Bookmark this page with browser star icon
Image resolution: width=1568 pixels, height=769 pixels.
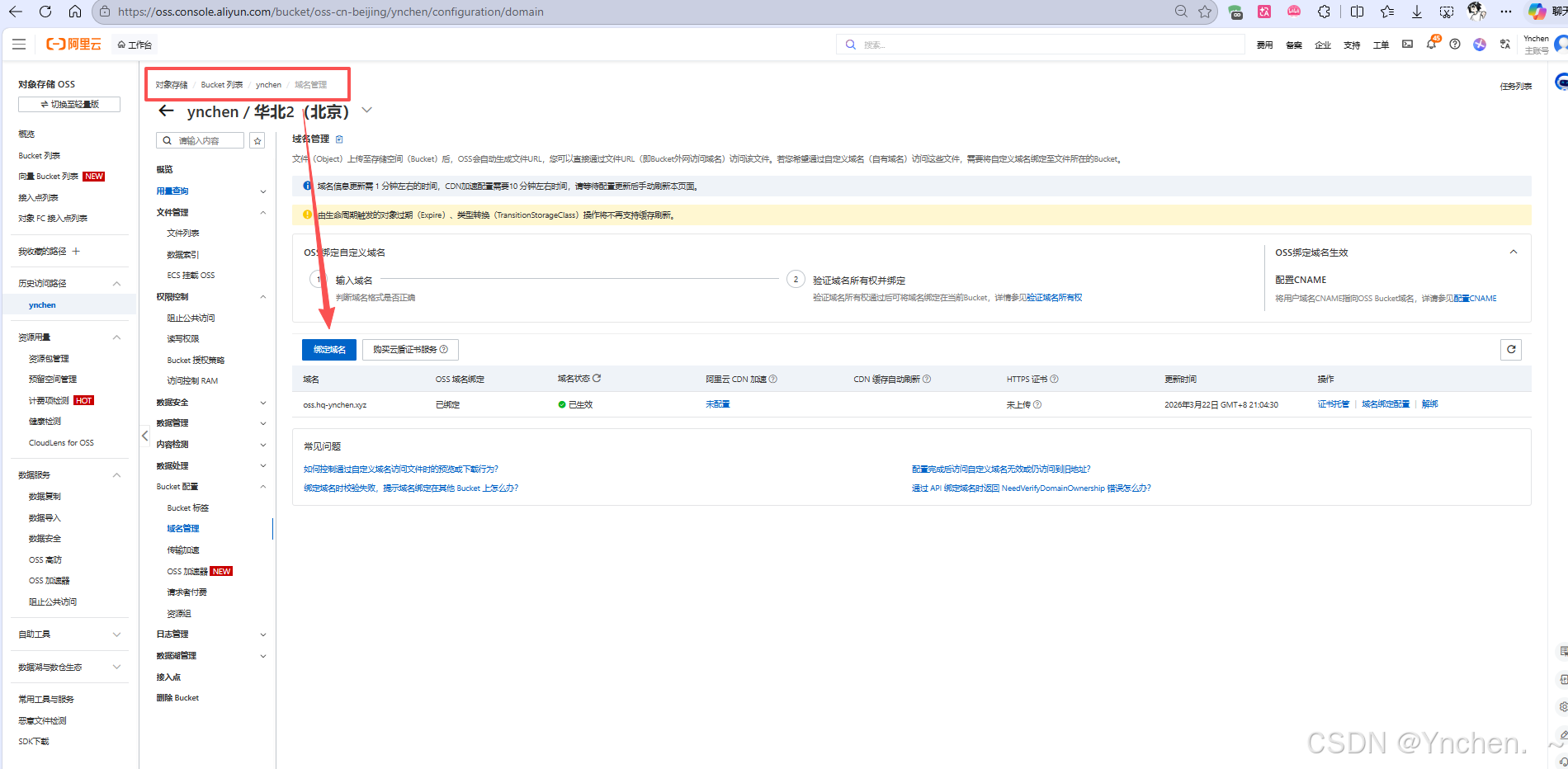coord(1205,12)
